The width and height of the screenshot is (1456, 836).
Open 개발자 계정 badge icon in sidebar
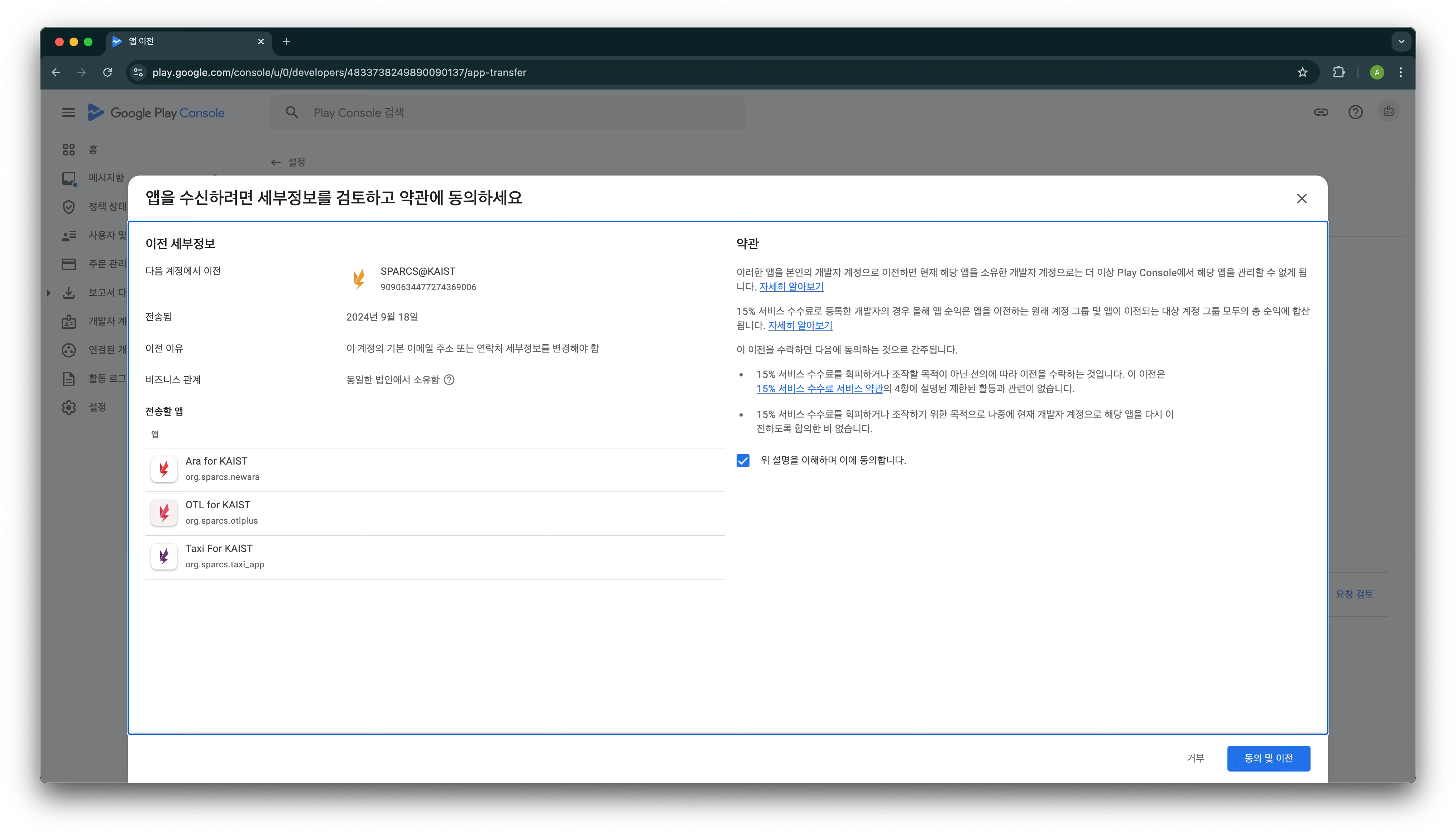[x=69, y=322]
